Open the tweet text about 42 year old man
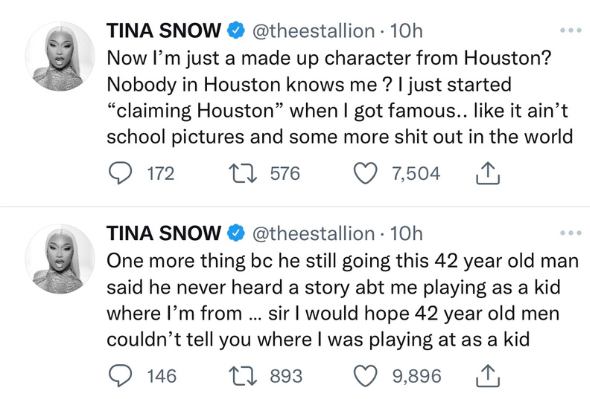 [342, 300]
